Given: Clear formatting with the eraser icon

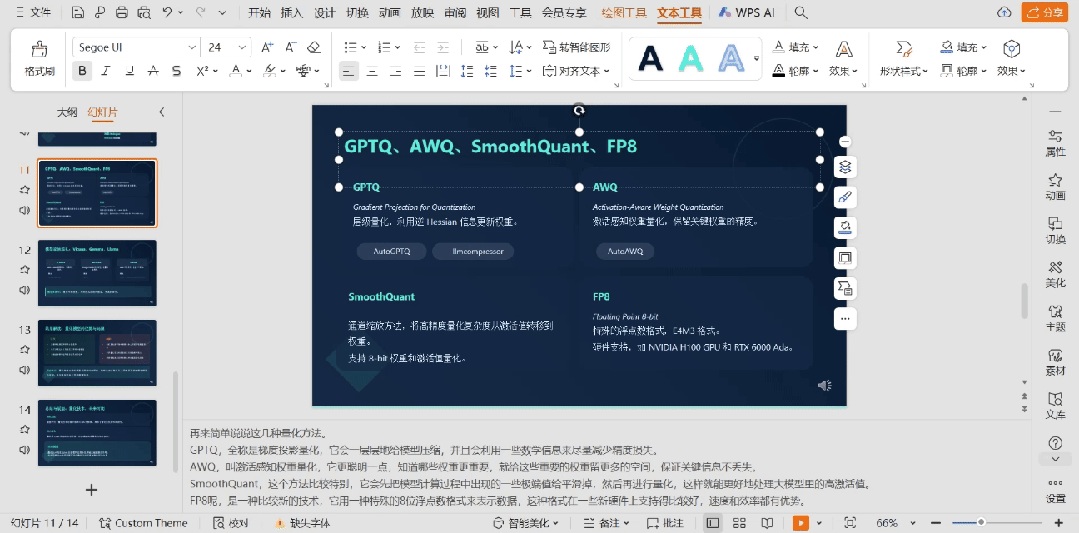Looking at the screenshot, I should pos(314,47).
